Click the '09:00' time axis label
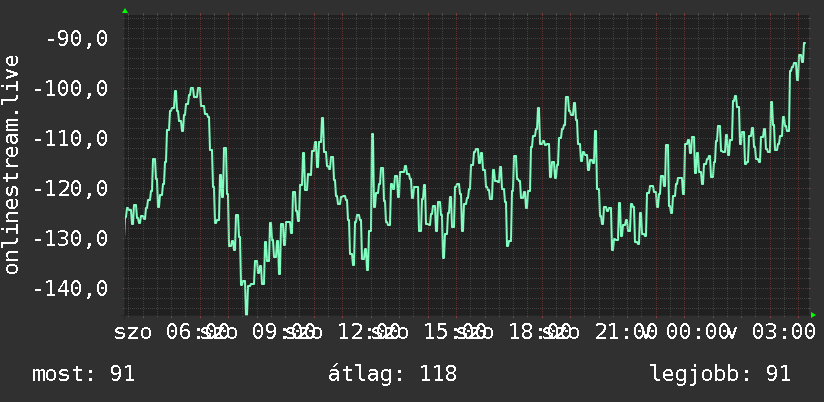This screenshot has height=402, width=824. 284,332
